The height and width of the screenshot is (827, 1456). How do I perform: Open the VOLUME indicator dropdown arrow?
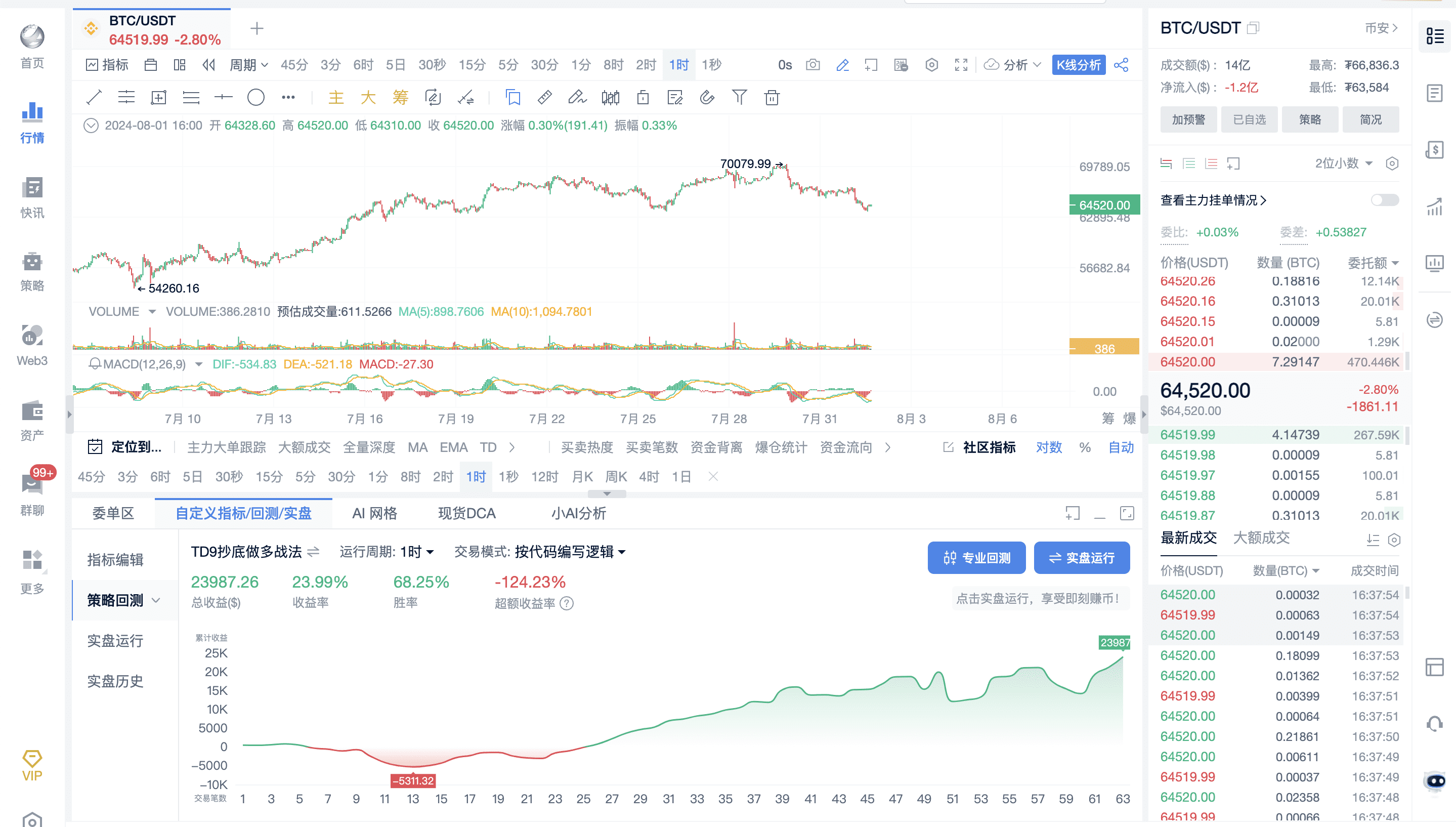pos(152,312)
